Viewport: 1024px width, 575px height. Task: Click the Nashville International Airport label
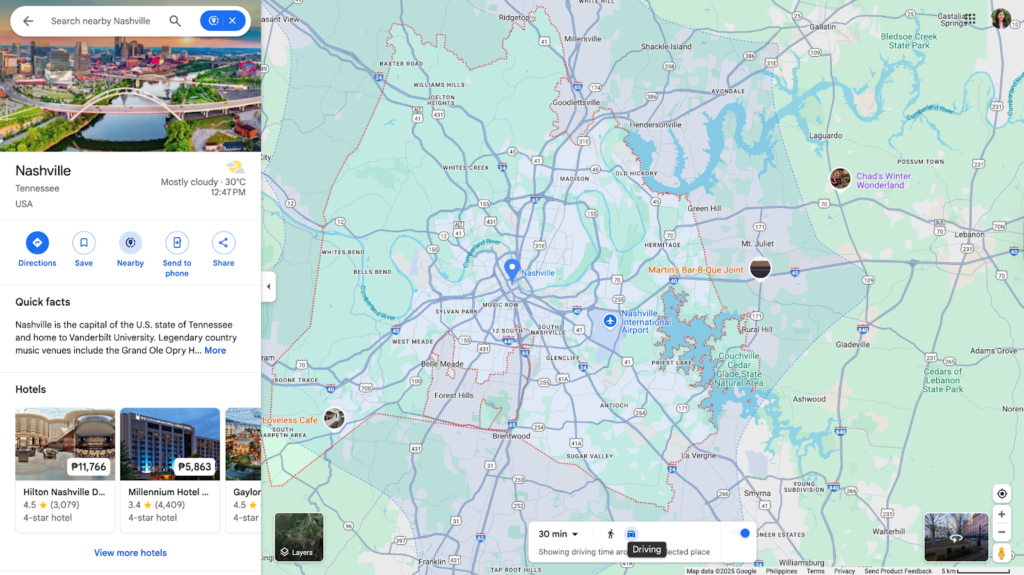[x=645, y=321]
